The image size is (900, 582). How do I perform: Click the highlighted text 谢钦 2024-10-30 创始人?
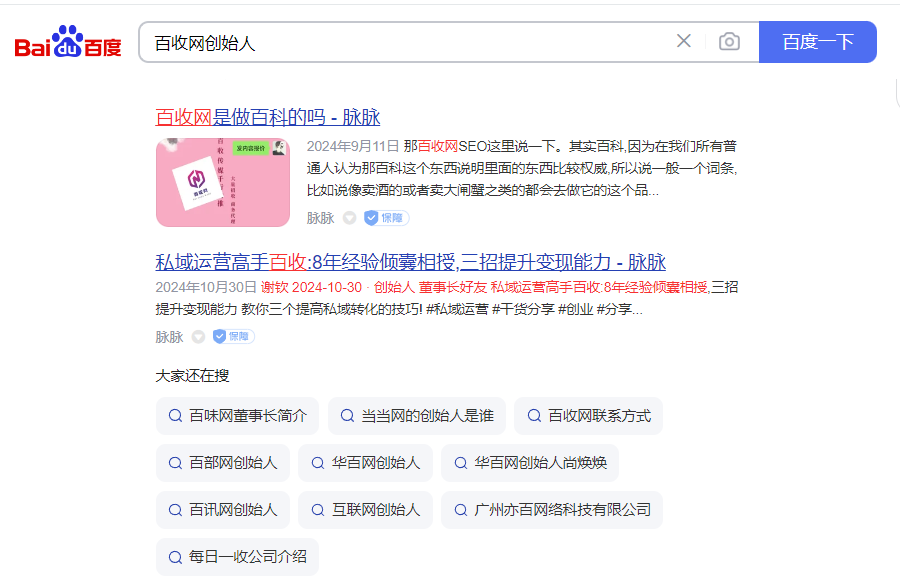click(x=338, y=287)
